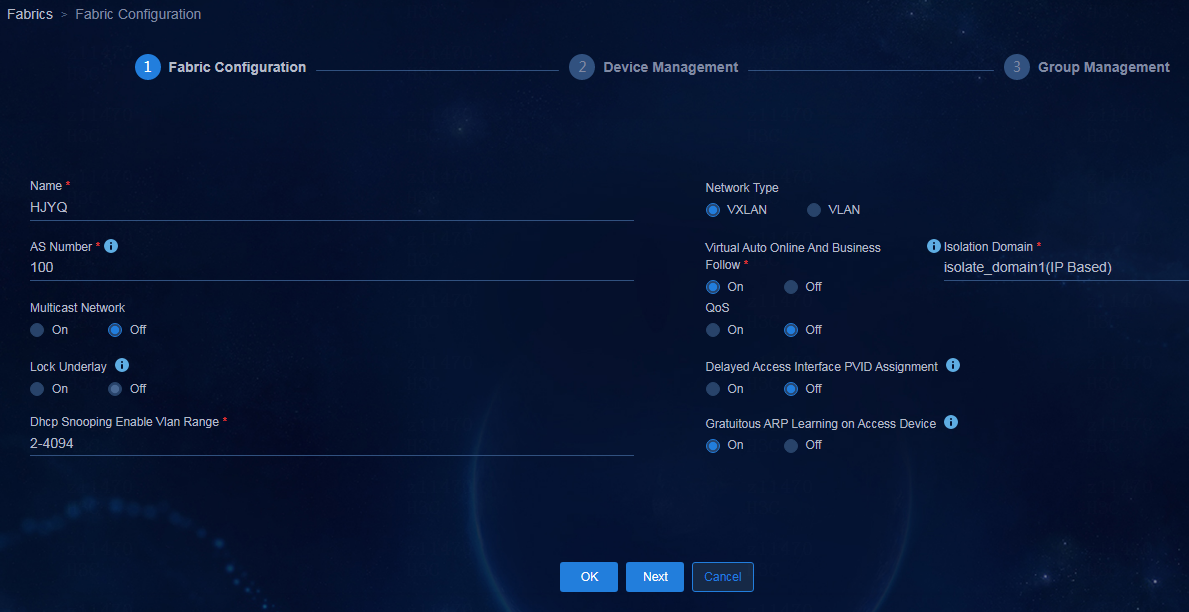
Task: Click Fabric Configuration breadcrumb text
Action: coord(138,14)
